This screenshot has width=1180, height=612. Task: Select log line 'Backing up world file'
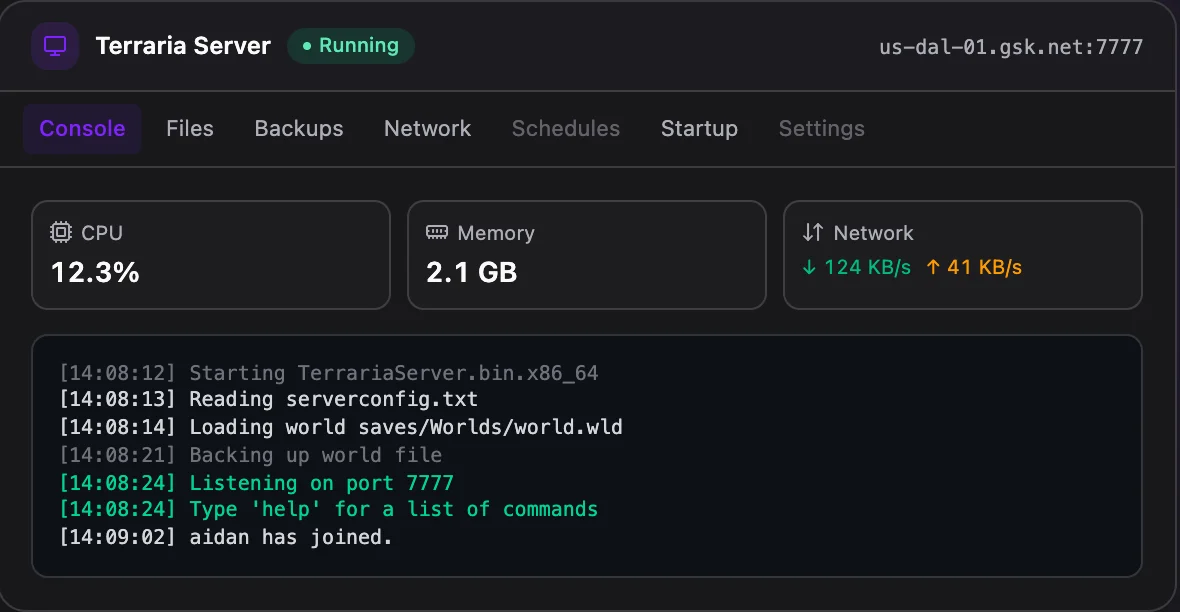click(x=251, y=455)
